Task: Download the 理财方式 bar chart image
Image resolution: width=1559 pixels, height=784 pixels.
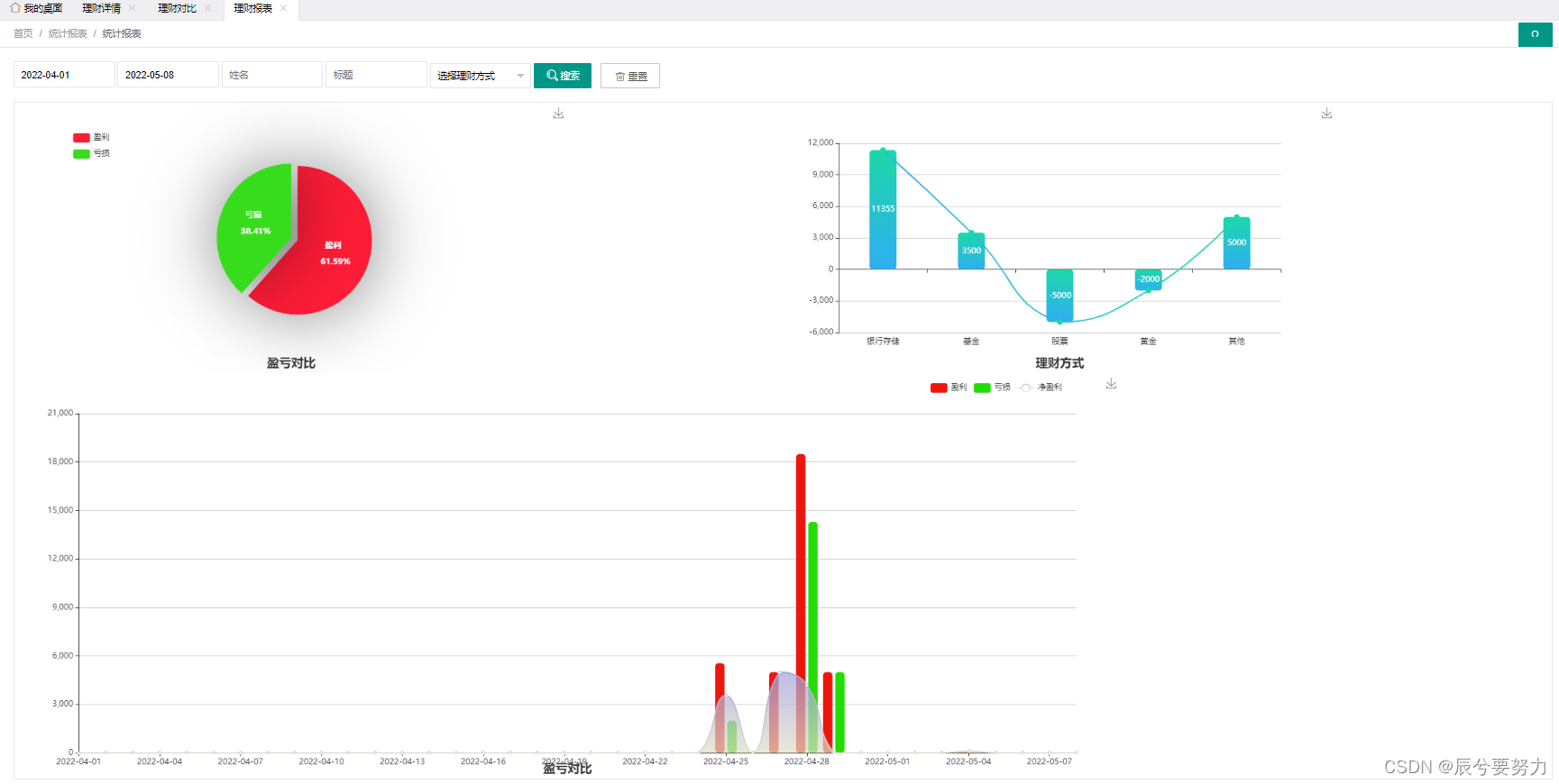Action: click(1326, 114)
